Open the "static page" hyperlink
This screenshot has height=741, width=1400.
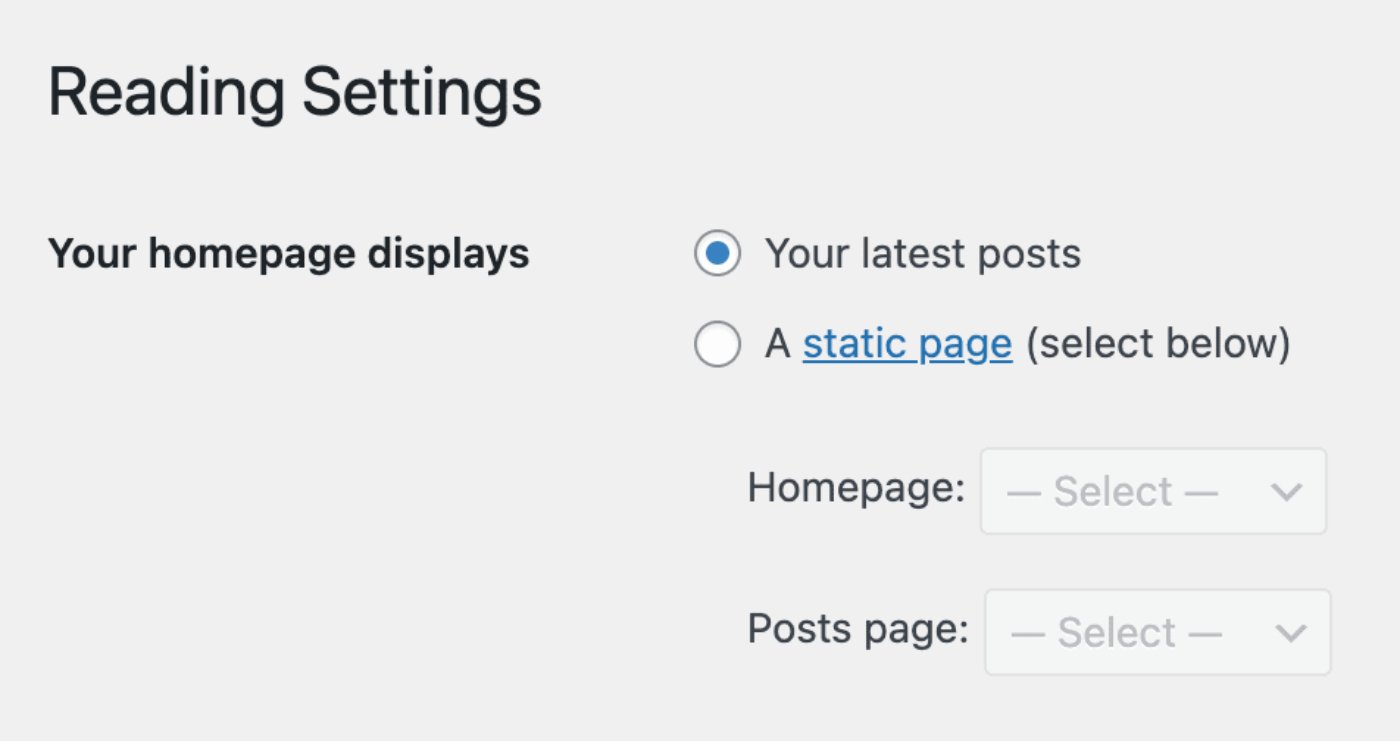point(907,345)
